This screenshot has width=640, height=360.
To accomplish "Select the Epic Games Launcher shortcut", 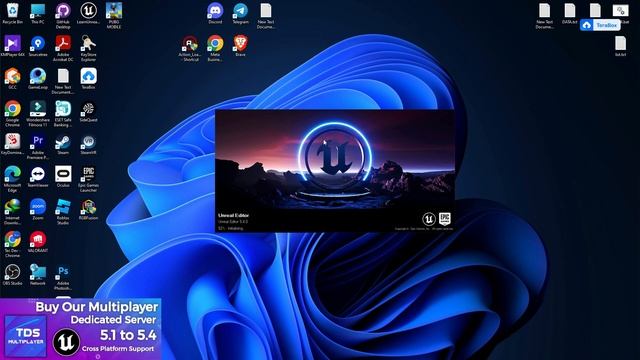I will point(89,179).
